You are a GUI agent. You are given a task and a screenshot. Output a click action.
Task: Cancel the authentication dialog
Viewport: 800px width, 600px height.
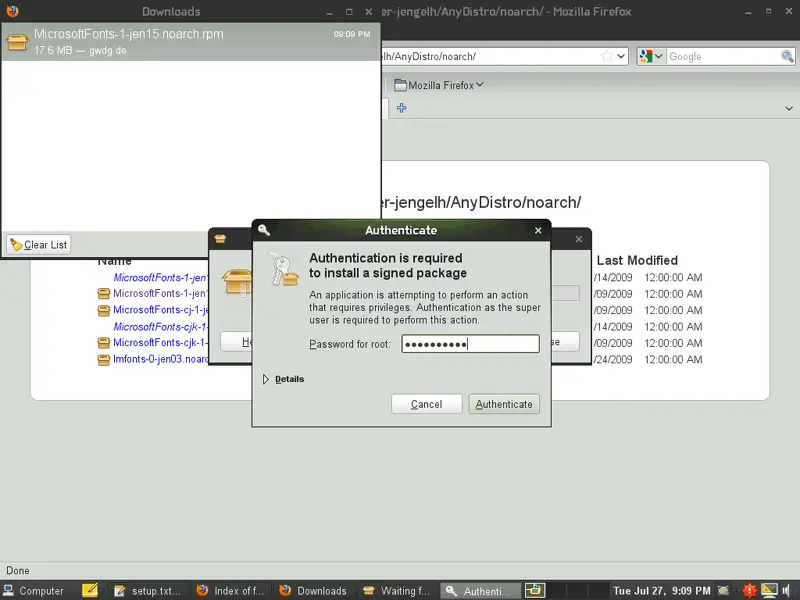click(x=427, y=404)
